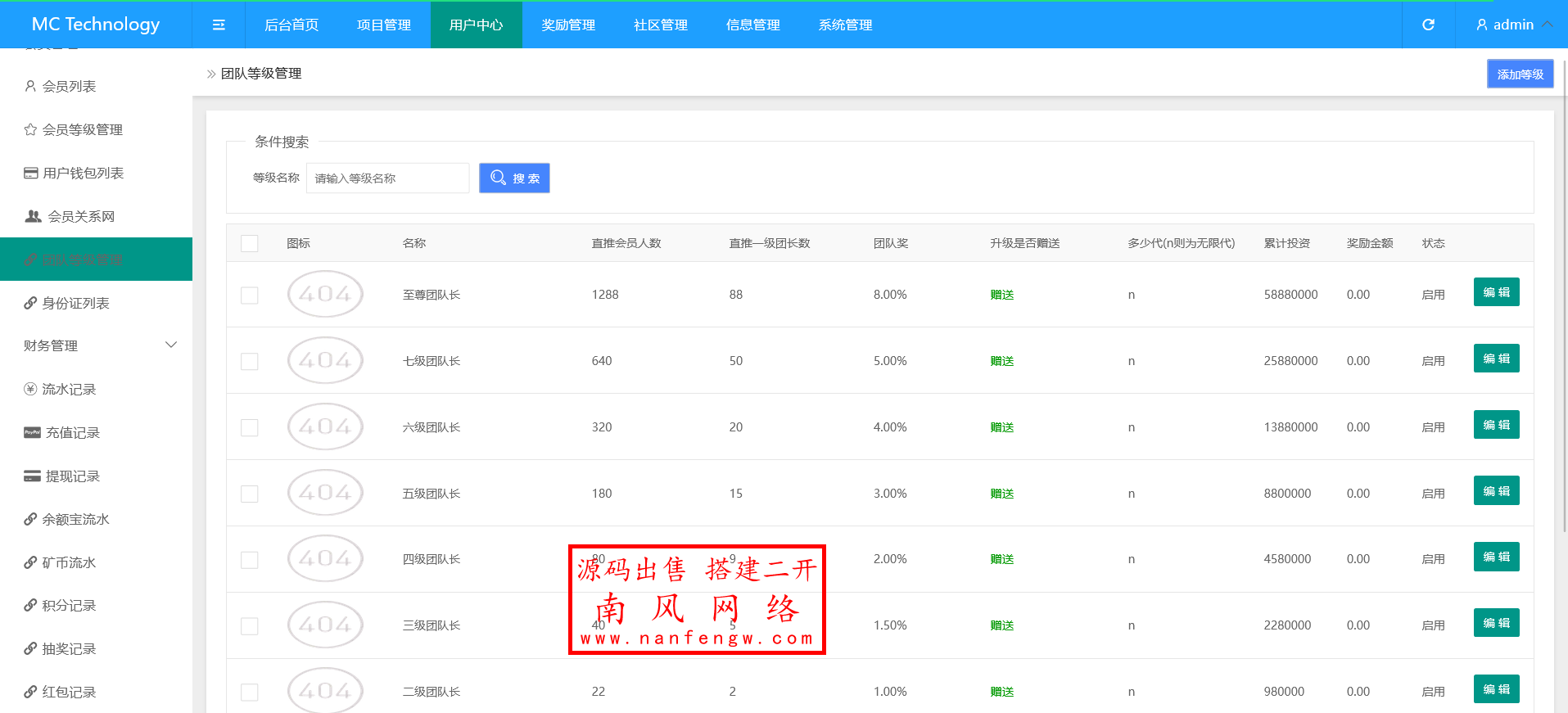Click the 添加等级 button
This screenshot has width=1568, height=713.
point(1520,74)
